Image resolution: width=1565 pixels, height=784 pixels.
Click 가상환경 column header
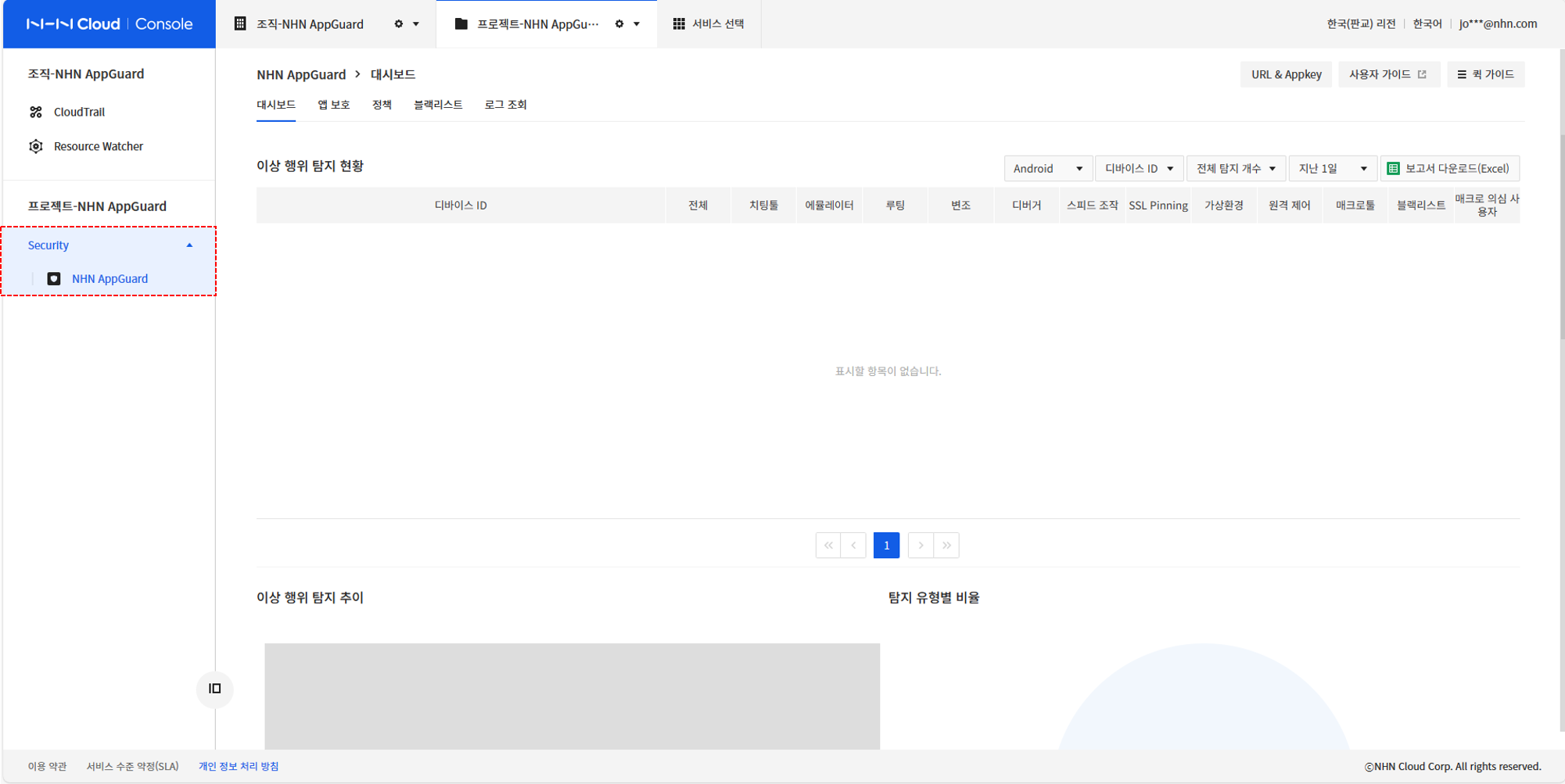pyautogui.click(x=1224, y=206)
